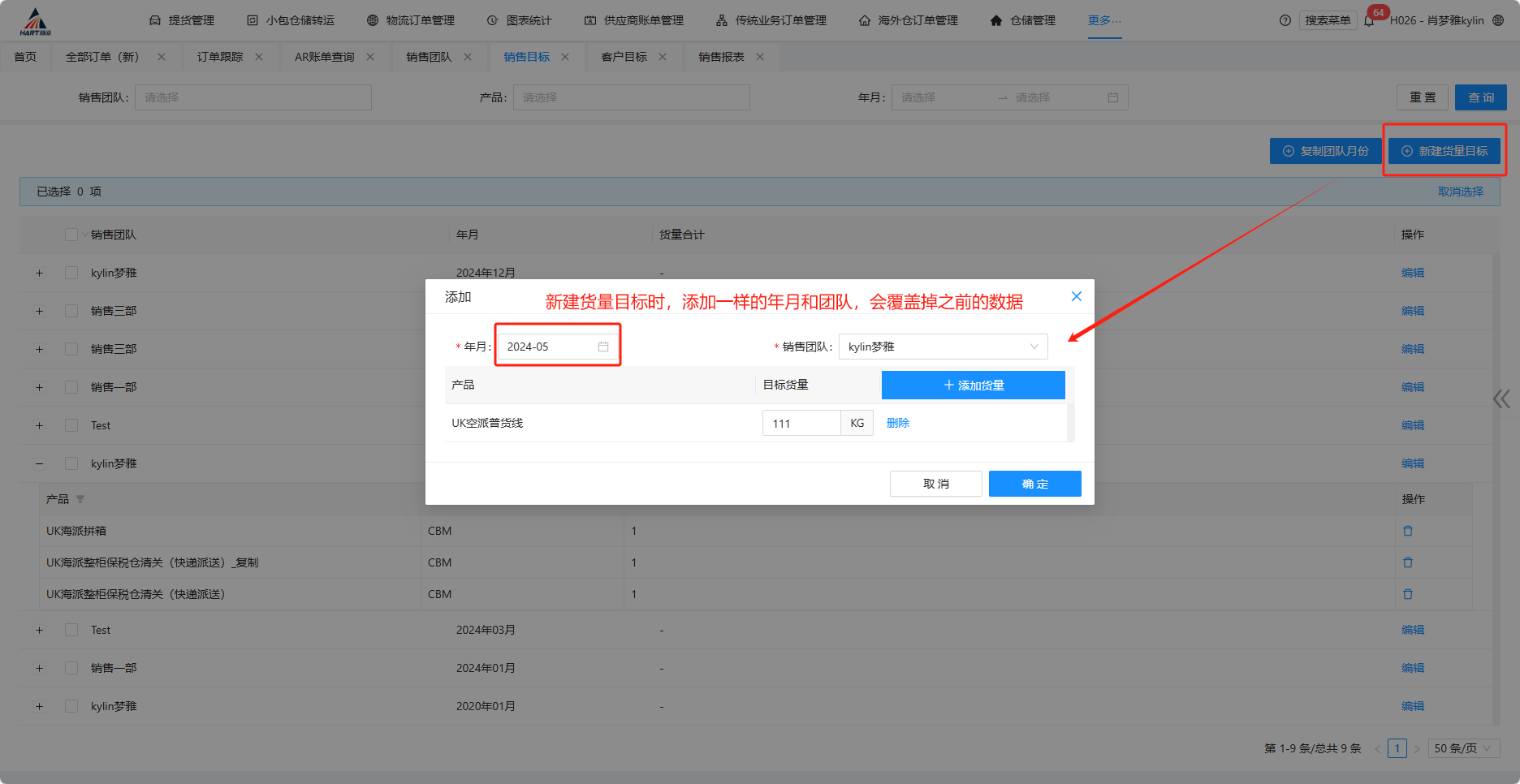Click the + 添加货量 button
The image size is (1520, 784).
973,386
